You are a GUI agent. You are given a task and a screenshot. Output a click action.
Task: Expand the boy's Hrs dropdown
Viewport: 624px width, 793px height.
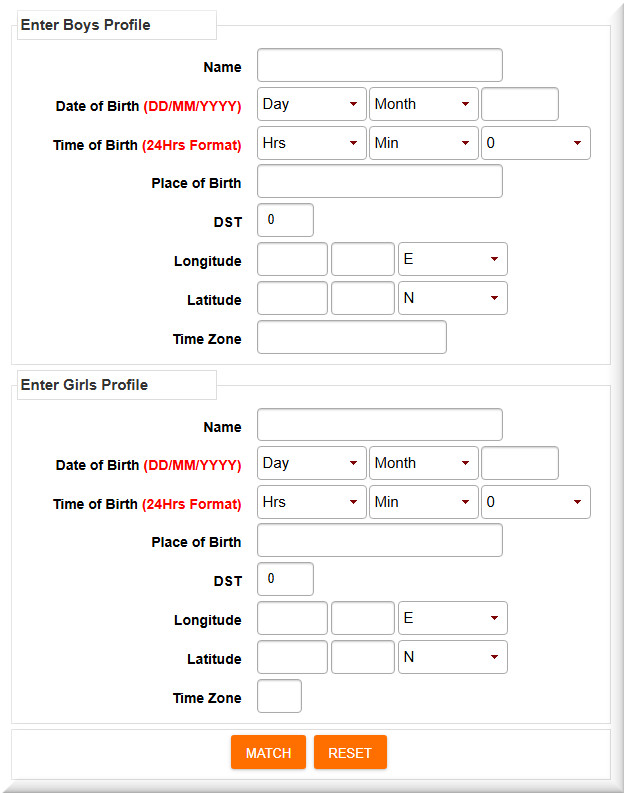tap(311, 143)
